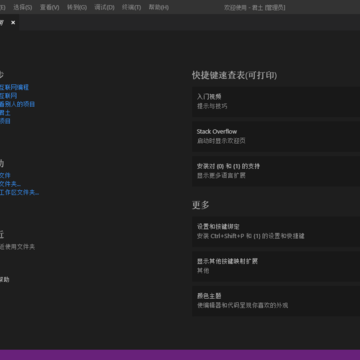This screenshot has width=360, height=360.
Task: Click the 互联网编程 link
Action: point(14,87)
